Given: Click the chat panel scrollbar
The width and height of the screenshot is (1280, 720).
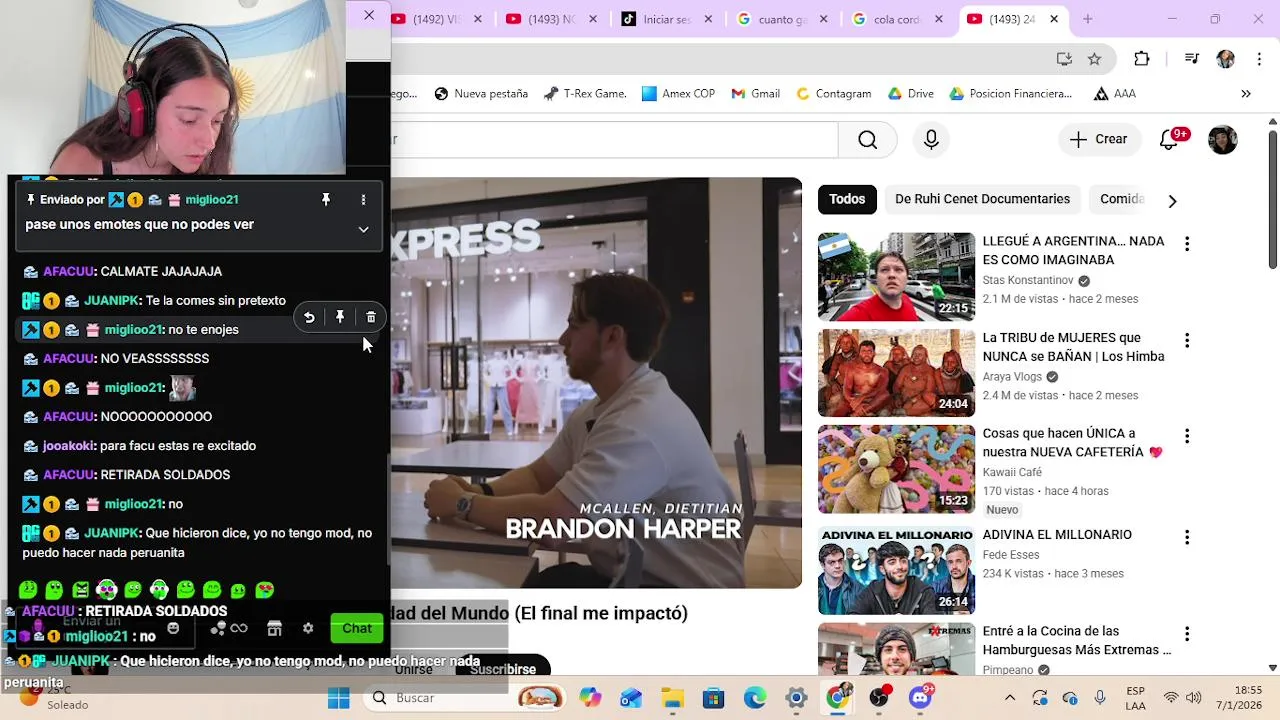Looking at the screenshot, I should 387,510.
